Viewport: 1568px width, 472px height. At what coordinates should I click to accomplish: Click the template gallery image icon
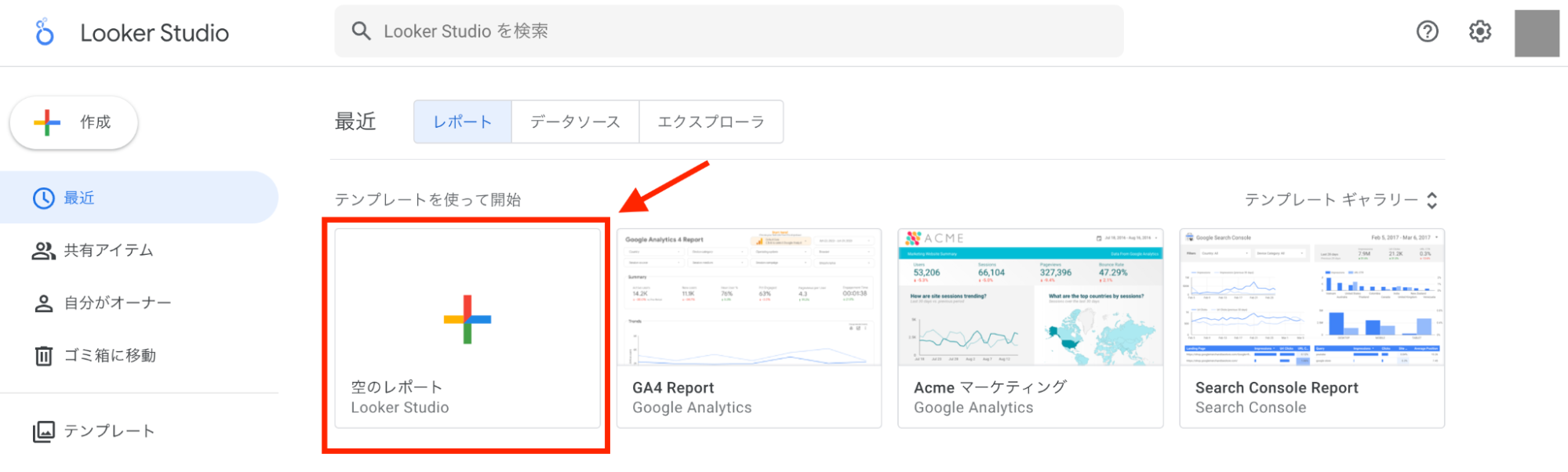(x=44, y=431)
